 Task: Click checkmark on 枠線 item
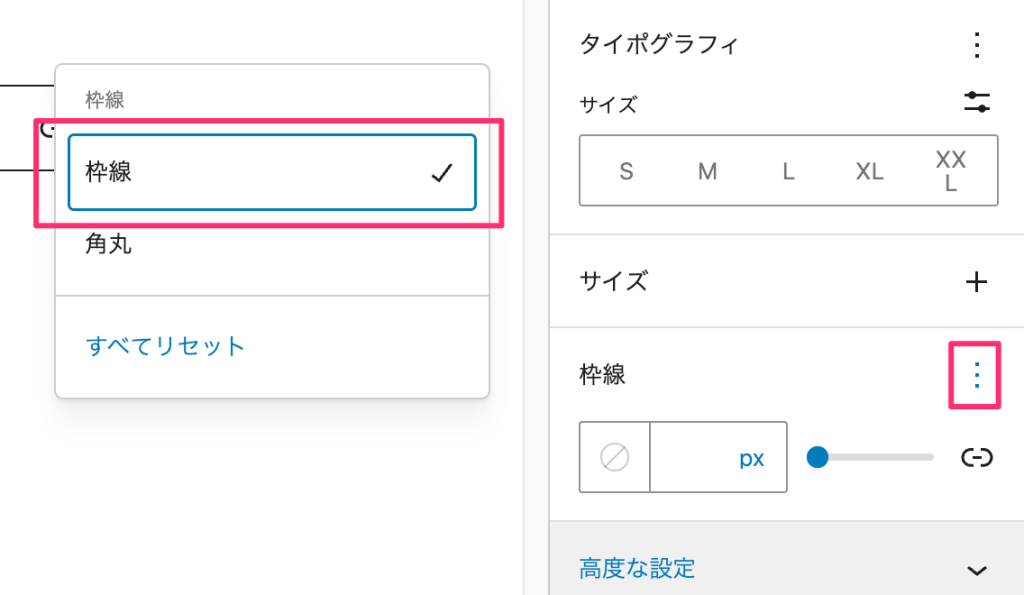441,172
